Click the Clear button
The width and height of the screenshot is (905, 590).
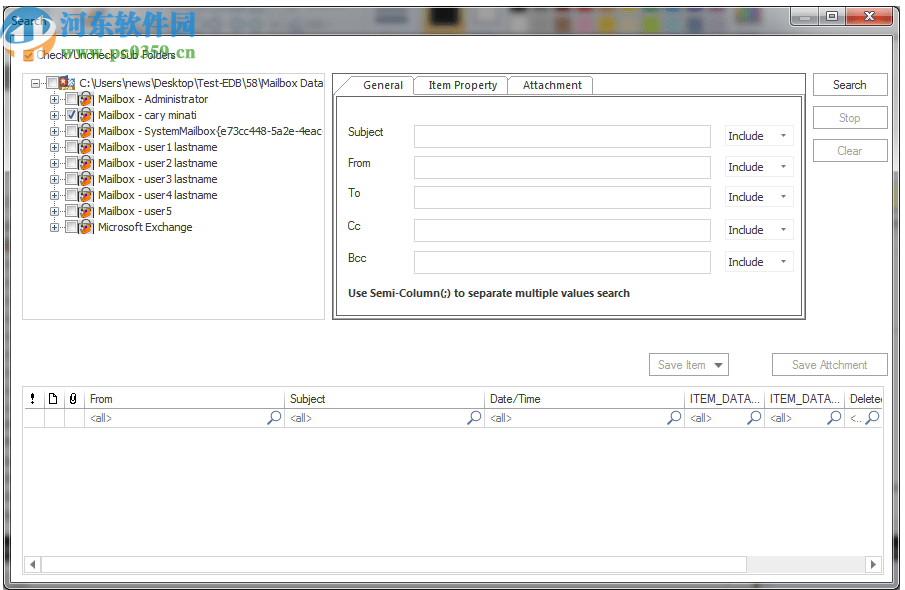(x=849, y=150)
